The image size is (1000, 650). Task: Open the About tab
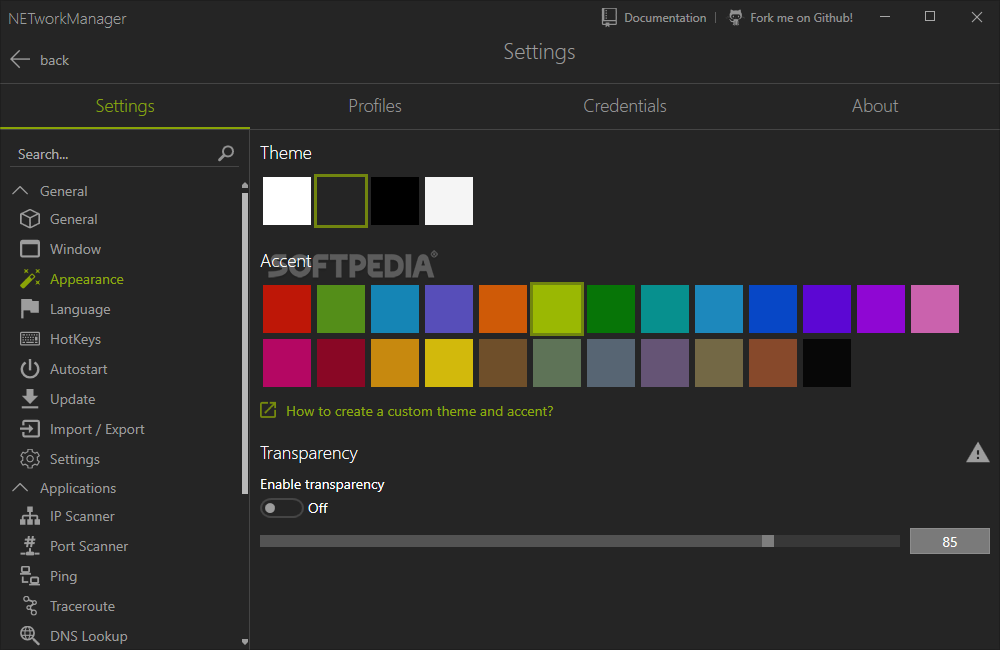tap(875, 106)
